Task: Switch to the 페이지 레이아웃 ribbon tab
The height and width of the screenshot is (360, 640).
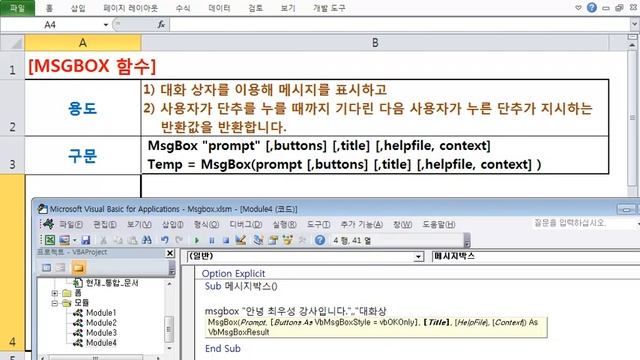Action: tap(130, 8)
